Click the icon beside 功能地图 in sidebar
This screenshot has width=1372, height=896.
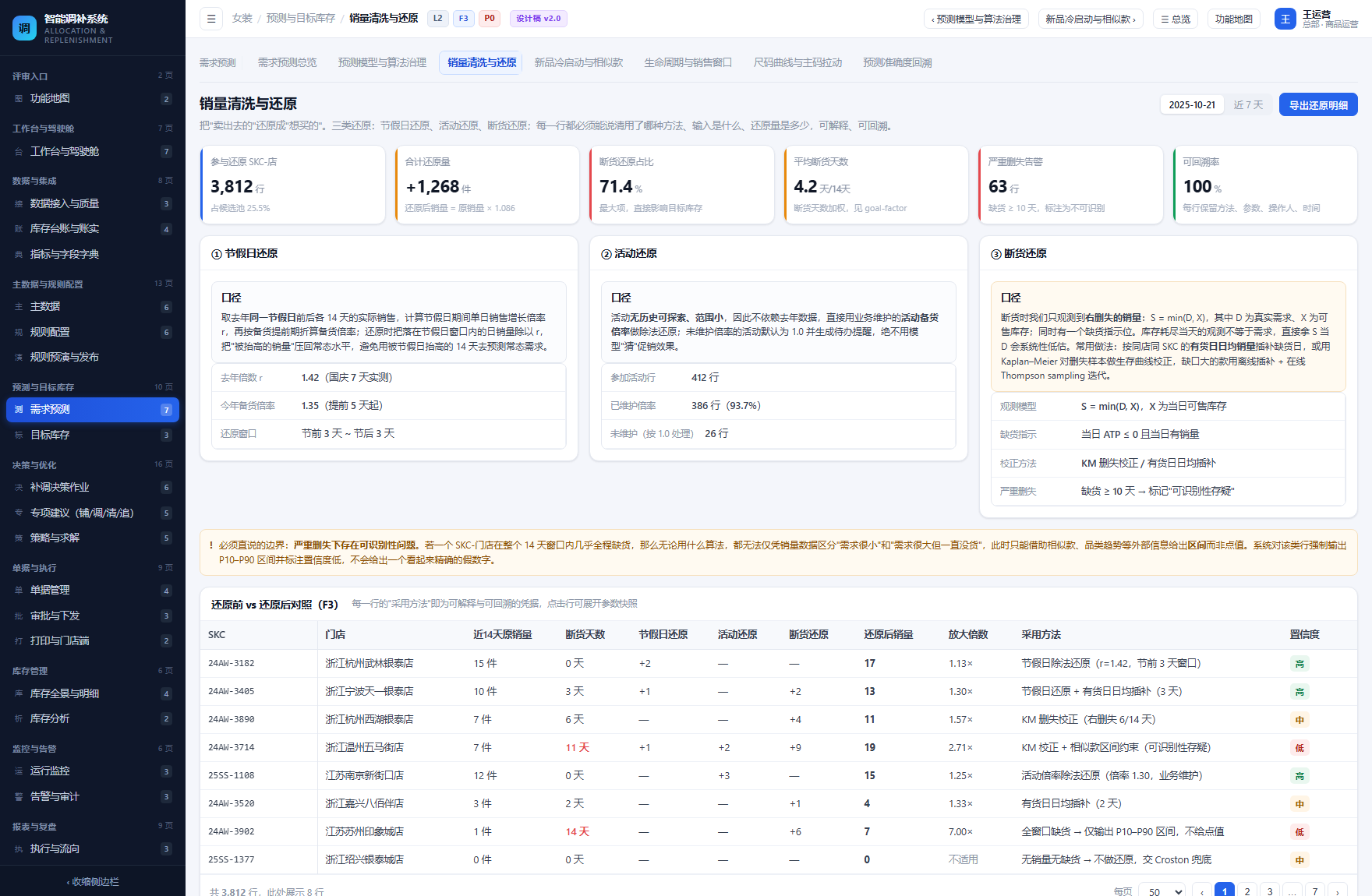(x=19, y=99)
